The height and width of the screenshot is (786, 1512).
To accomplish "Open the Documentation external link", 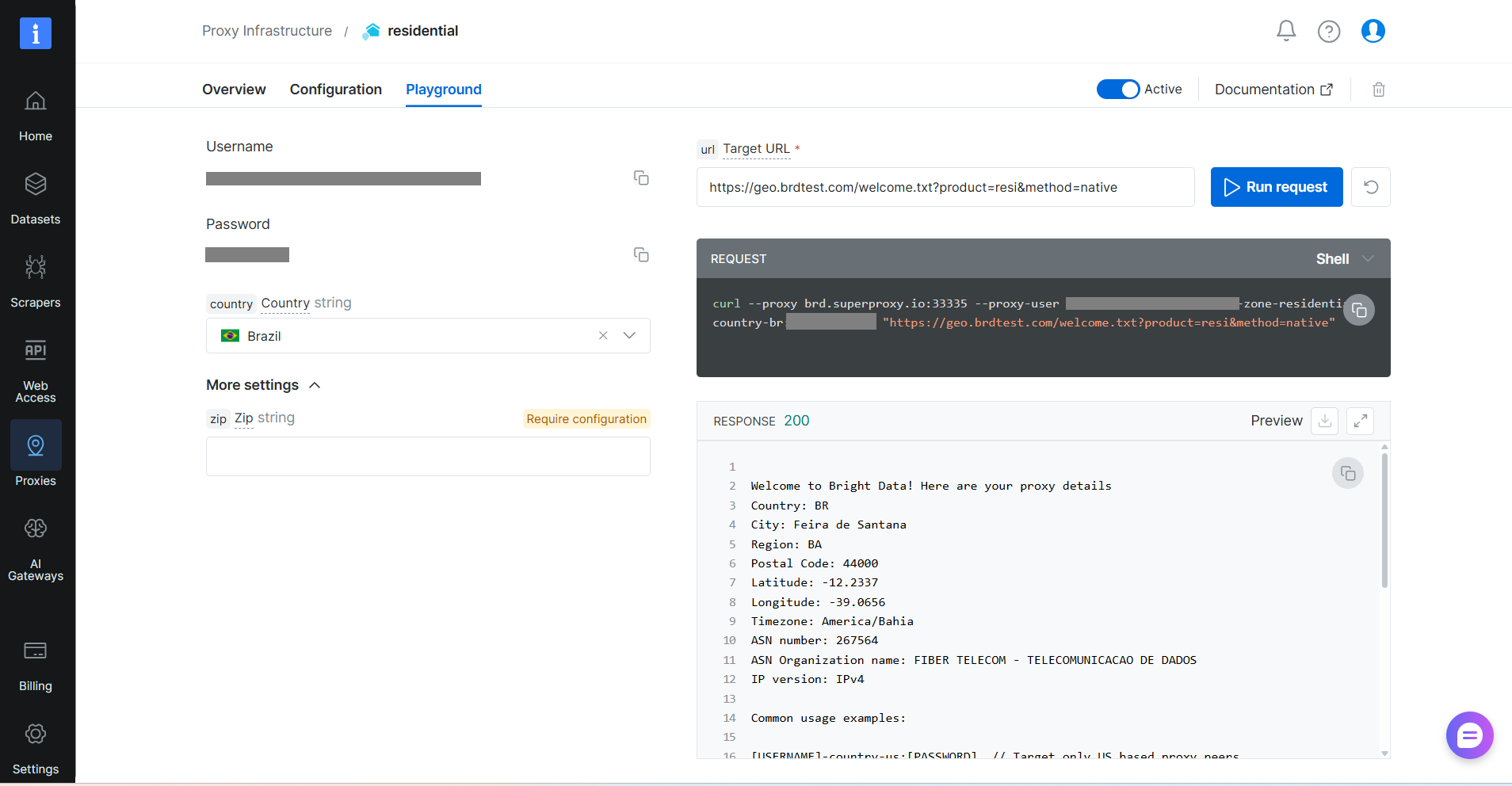I will coord(1273,90).
